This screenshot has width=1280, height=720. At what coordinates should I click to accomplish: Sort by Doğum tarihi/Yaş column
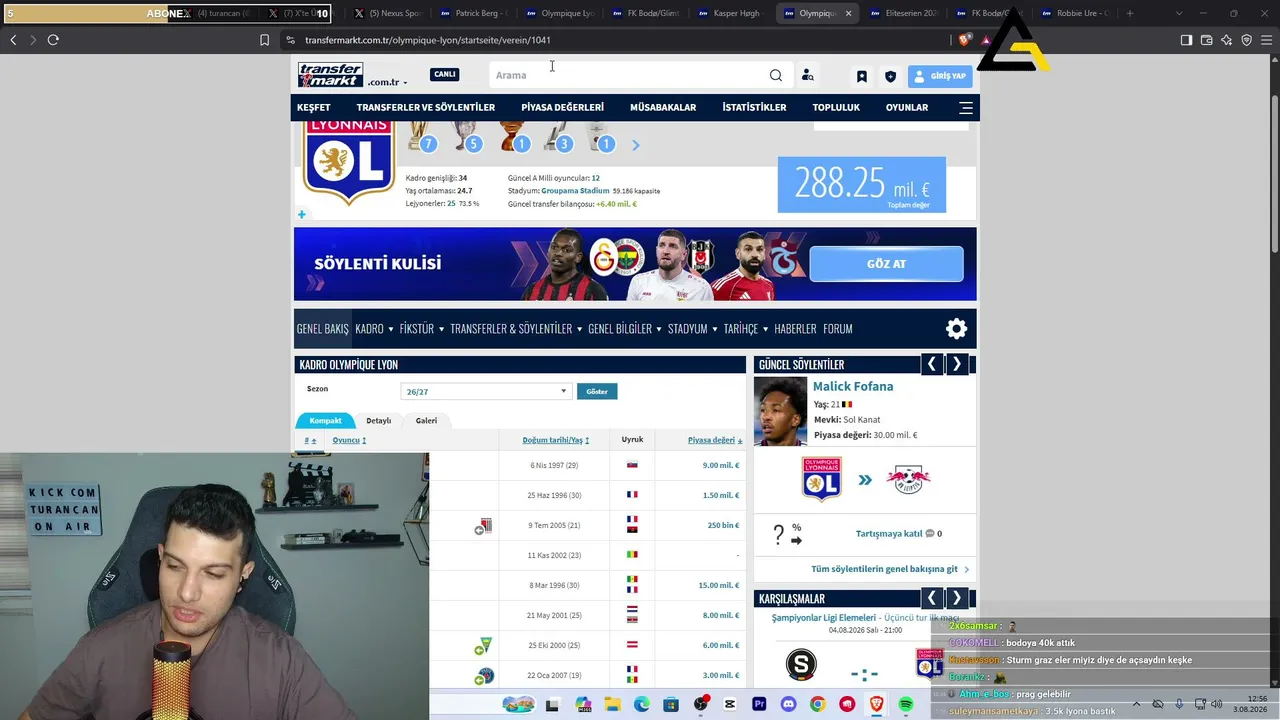pyautogui.click(x=555, y=440)
